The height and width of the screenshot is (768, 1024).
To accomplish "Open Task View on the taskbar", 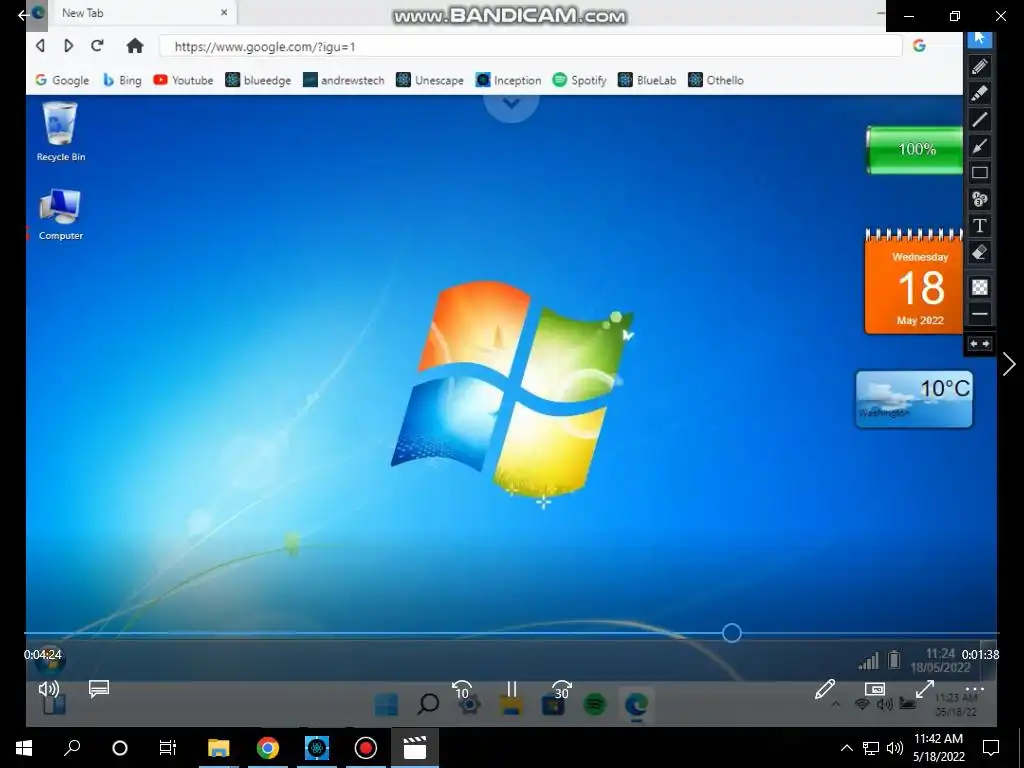I will point(168,747).
